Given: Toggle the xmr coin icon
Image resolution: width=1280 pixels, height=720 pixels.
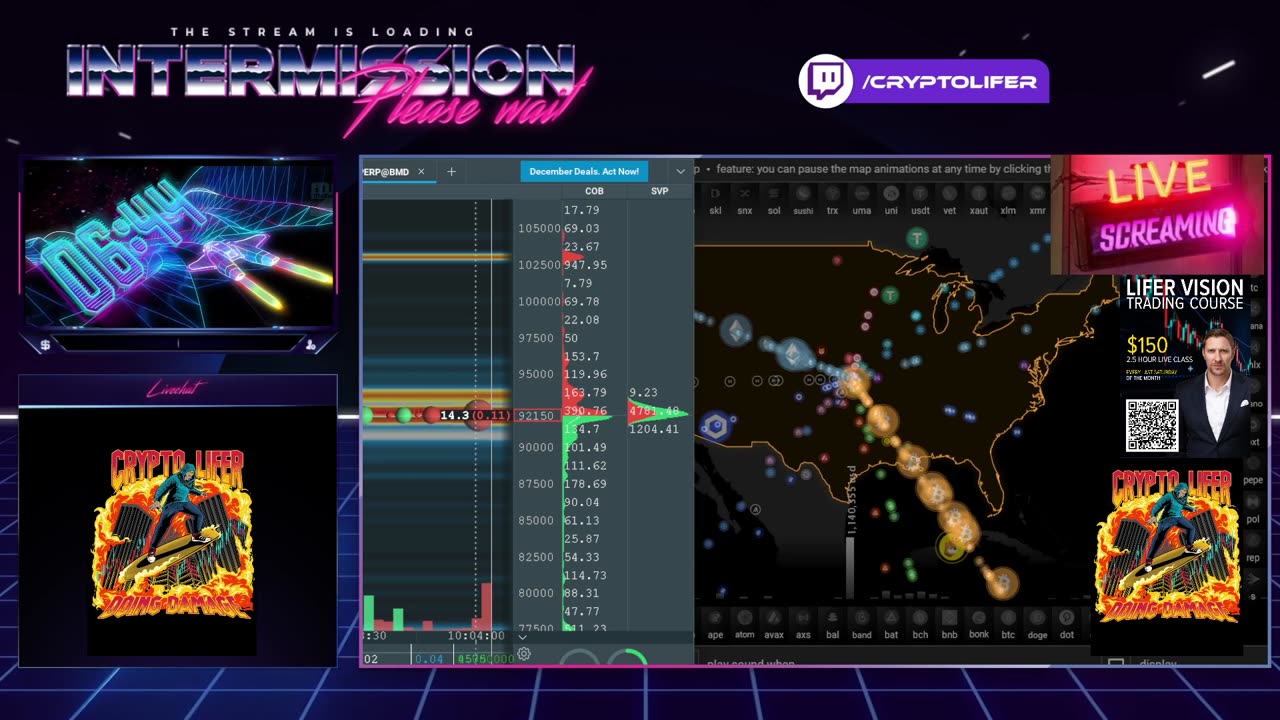Looking at the screenshot, I should tap(1037, 194).
